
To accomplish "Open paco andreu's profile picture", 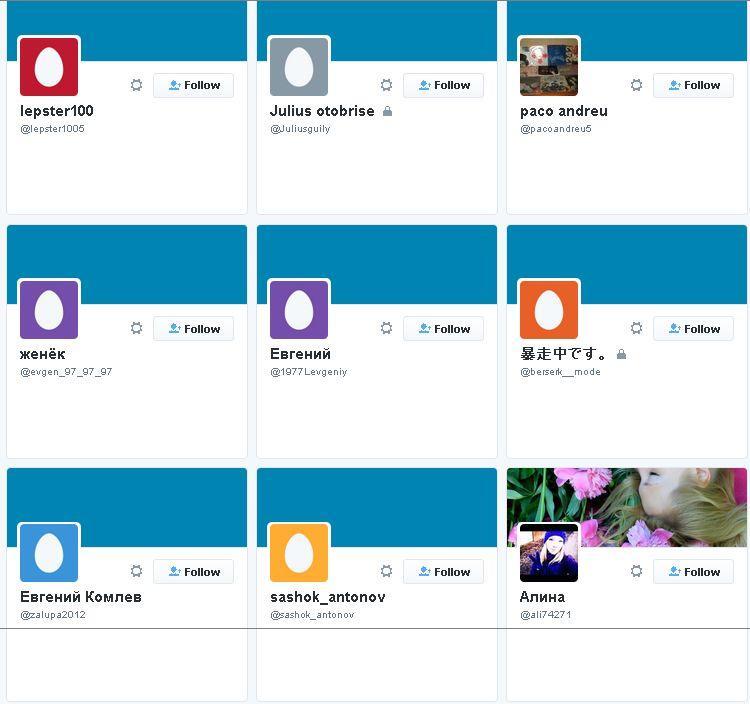I will tap(549, 67).
